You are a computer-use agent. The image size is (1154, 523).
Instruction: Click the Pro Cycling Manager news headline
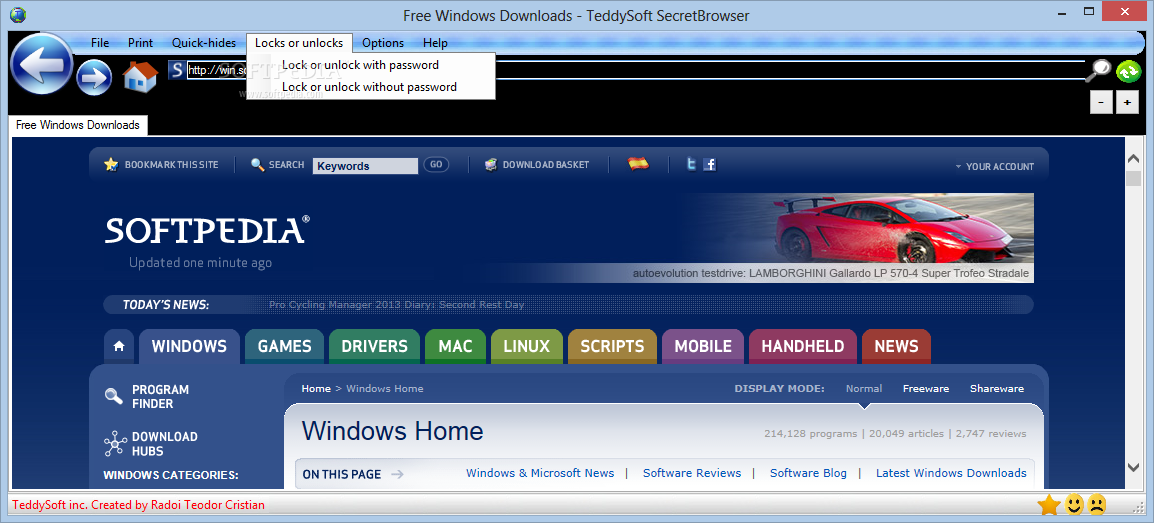pyautogui.click(x=397, y=305)
